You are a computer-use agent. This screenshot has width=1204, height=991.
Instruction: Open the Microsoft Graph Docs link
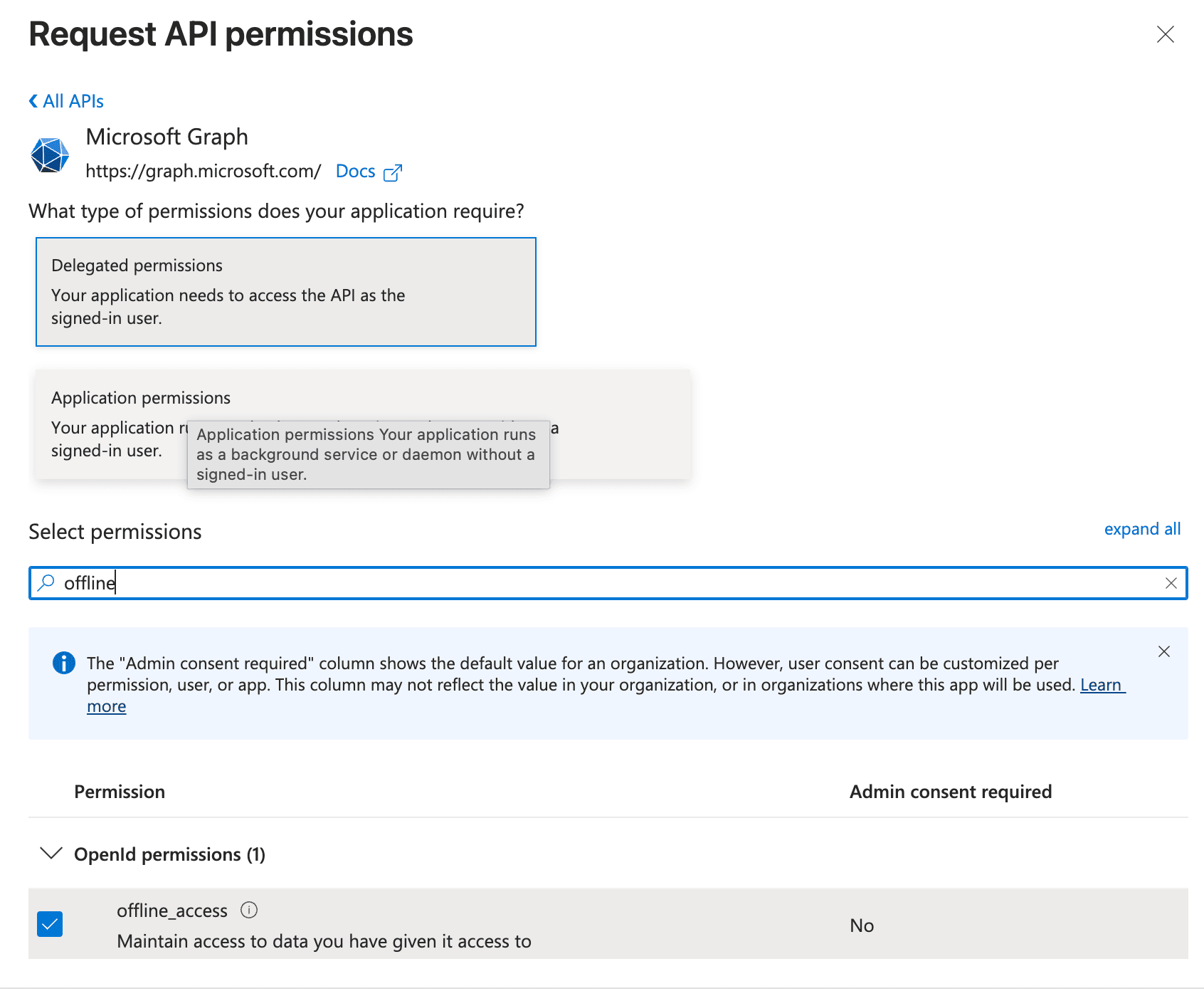tap(355, 172)
